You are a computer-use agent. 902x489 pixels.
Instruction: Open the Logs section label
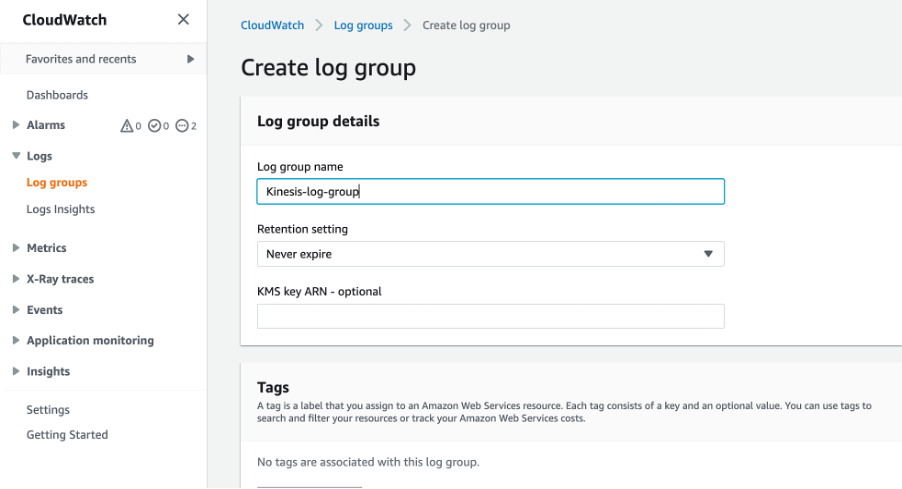click(x=39, y=156)
